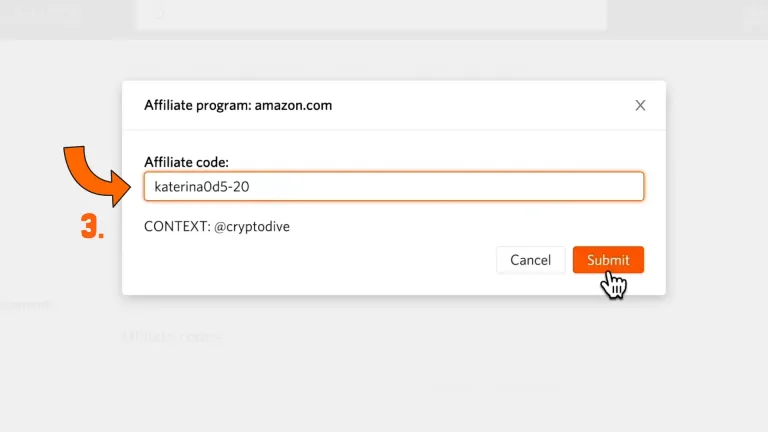This screenshot has height=432, width=768.
Task: Close the Affiliate program dialog with X
Action: [641, 105]
